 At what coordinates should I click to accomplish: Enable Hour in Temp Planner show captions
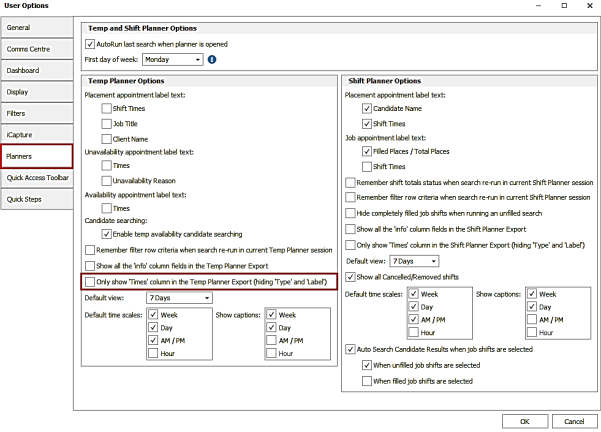pyautogui.click(x=271, y=353)
